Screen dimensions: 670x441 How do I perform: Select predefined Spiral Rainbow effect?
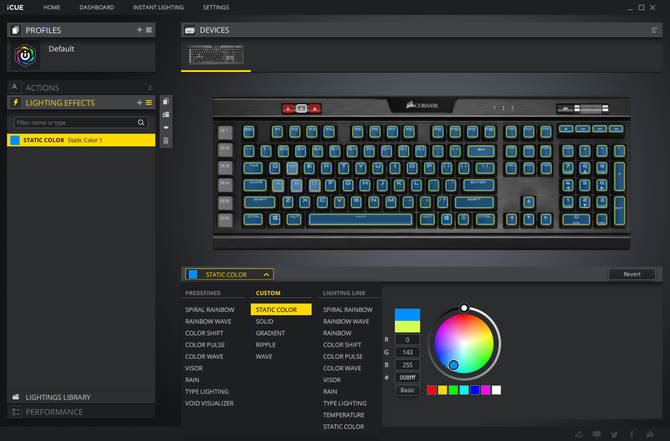coord(210,309)
